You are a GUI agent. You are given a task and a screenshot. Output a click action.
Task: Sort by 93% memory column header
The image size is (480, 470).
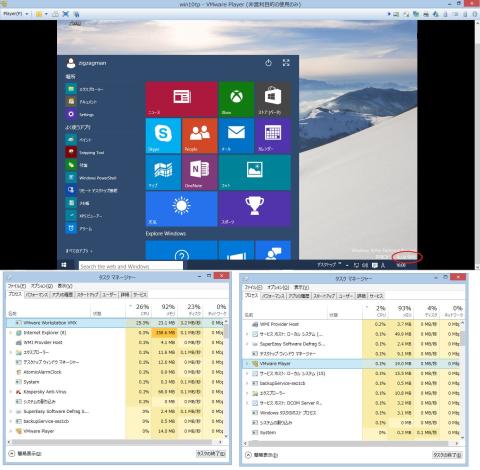(400, 311)
